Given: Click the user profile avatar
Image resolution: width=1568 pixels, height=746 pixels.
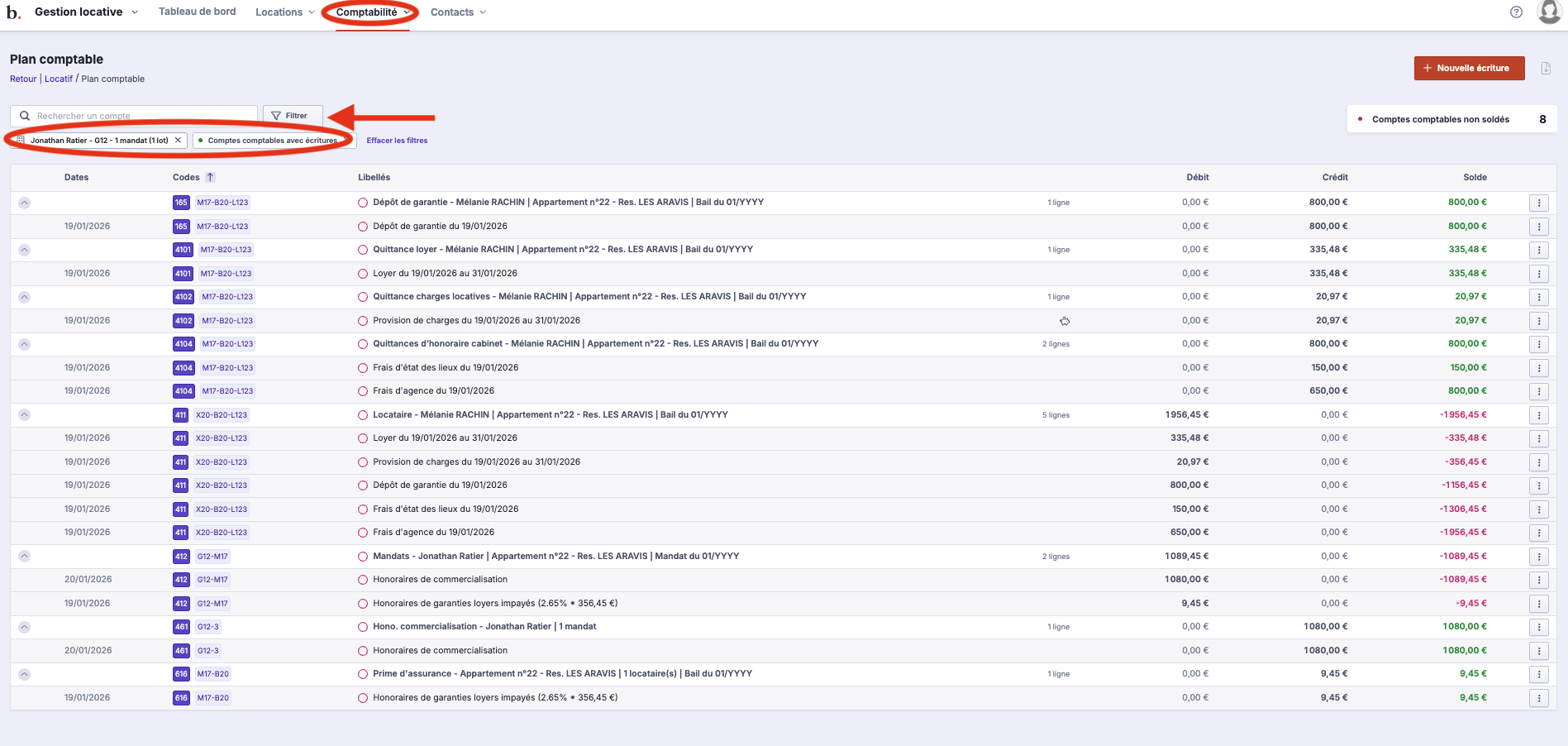Looking at the screenshot, I should 1549,12.
